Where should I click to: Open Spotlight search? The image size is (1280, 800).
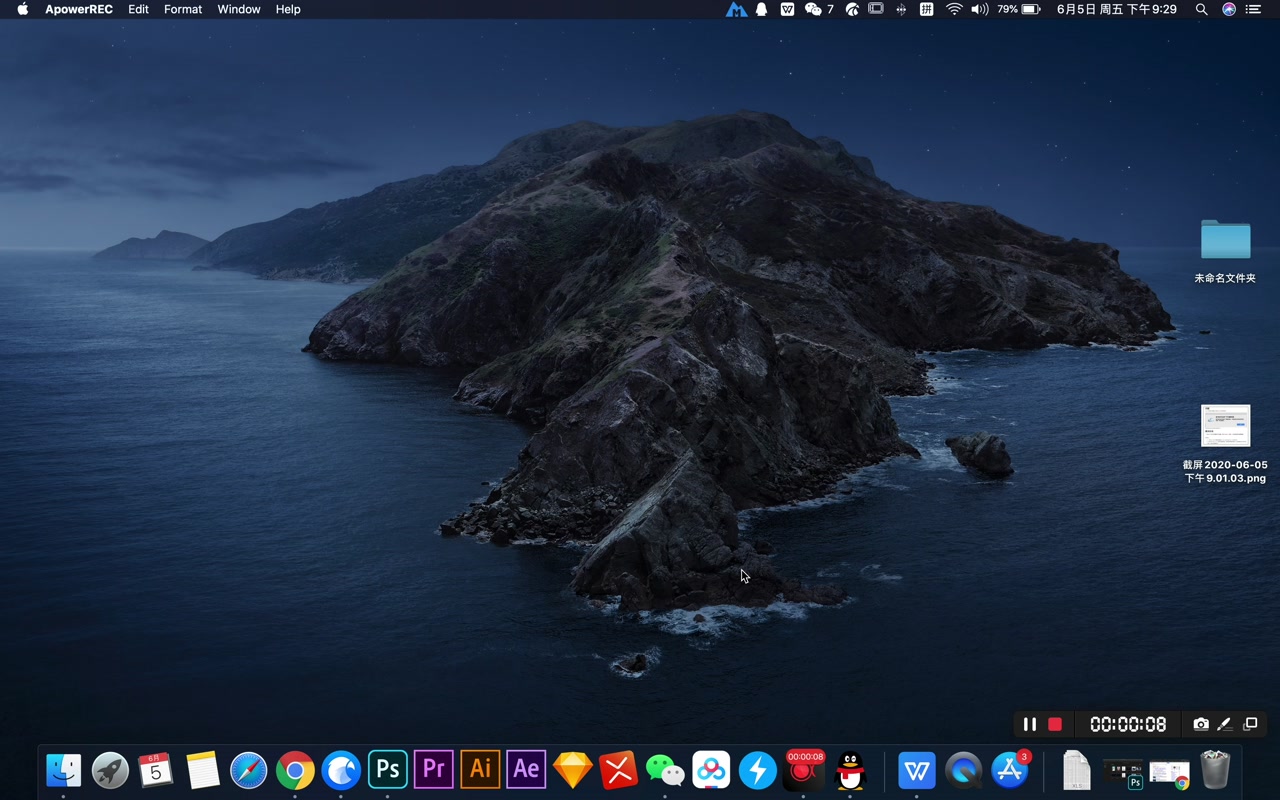pyautogui.click(x=1201, y=9)
